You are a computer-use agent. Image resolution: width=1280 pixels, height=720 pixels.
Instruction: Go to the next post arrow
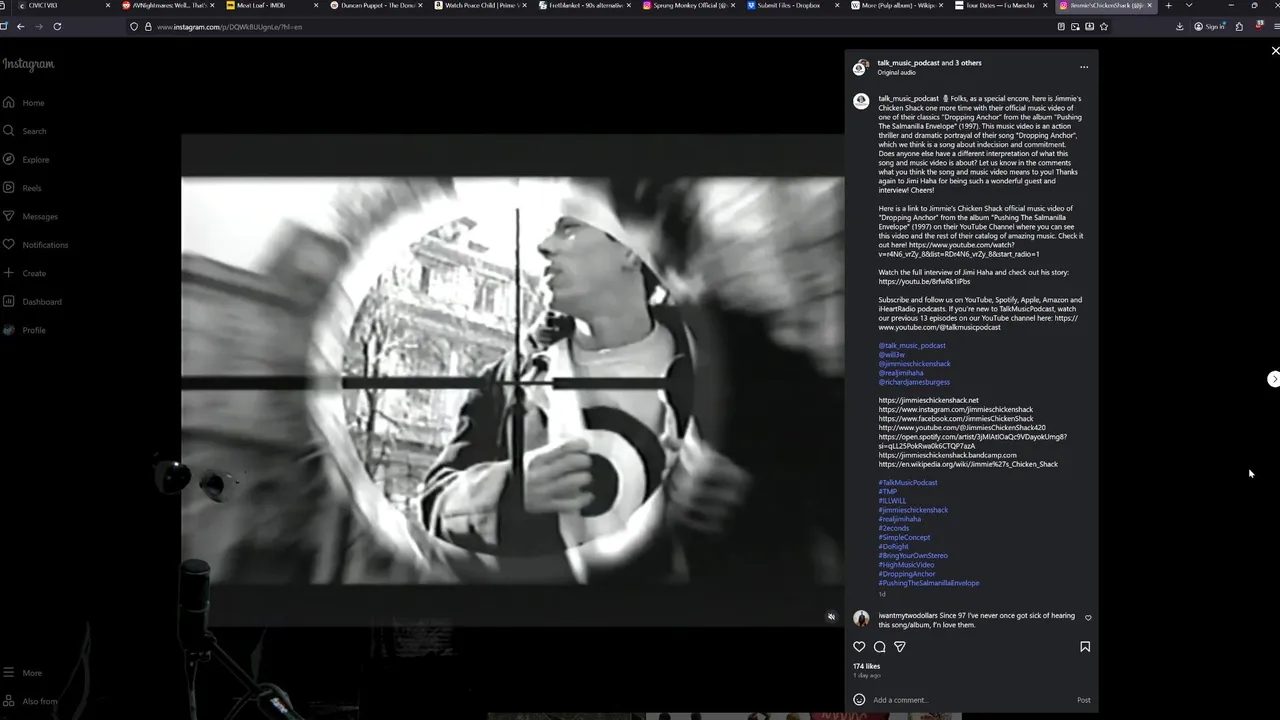(x=1273, y=379)
